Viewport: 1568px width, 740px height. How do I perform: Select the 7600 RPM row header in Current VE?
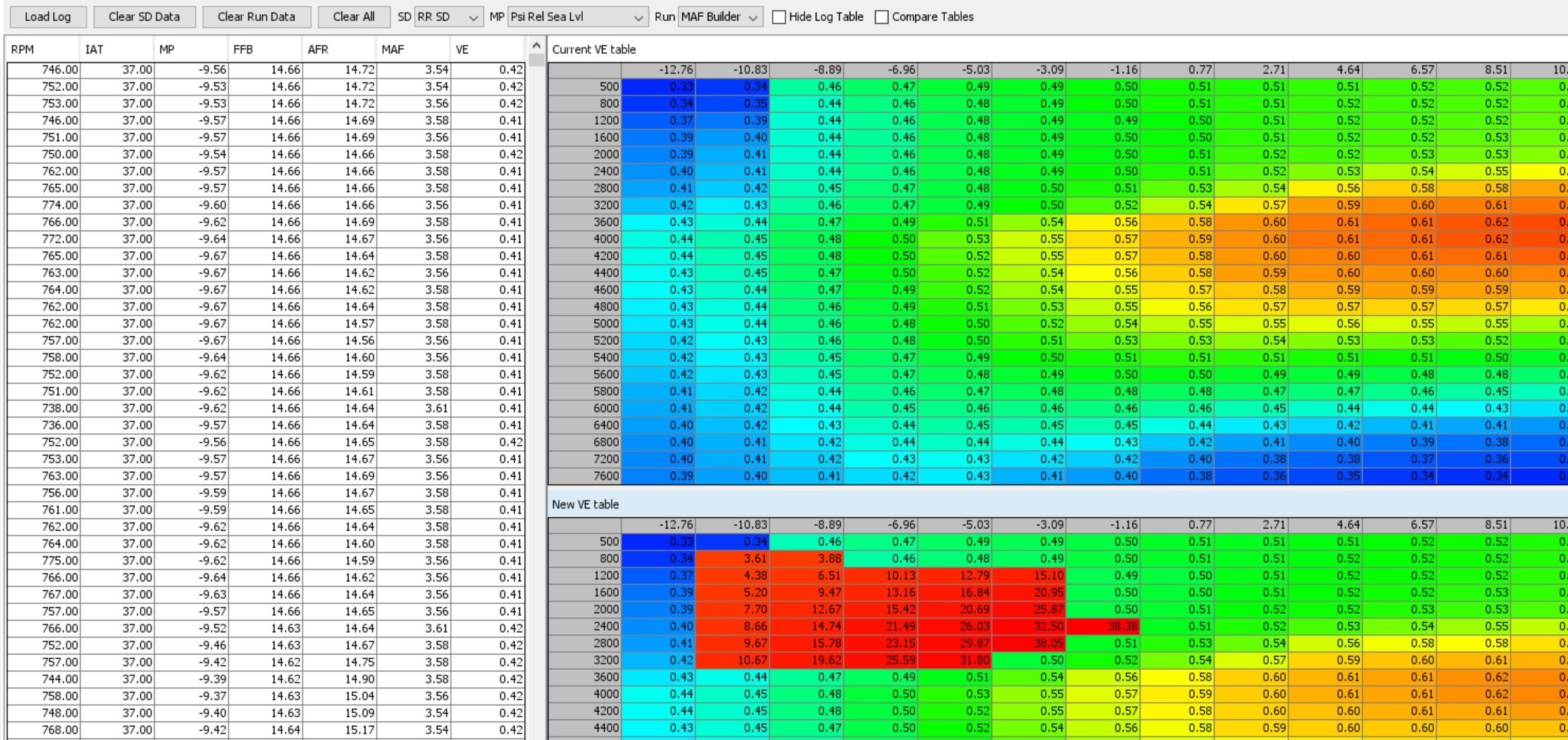(585, 476)
